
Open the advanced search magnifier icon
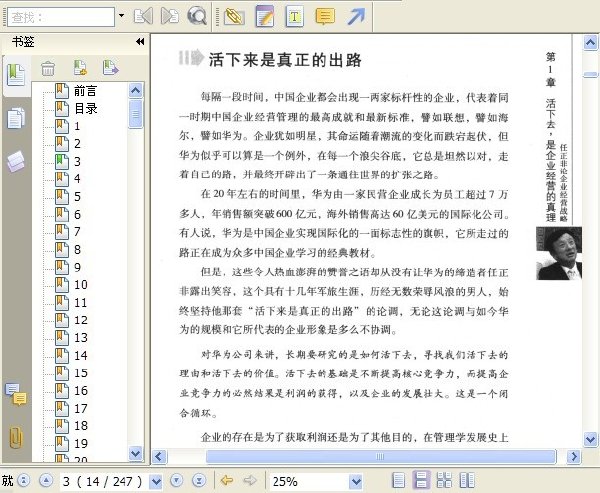click(x=197, y=16)
